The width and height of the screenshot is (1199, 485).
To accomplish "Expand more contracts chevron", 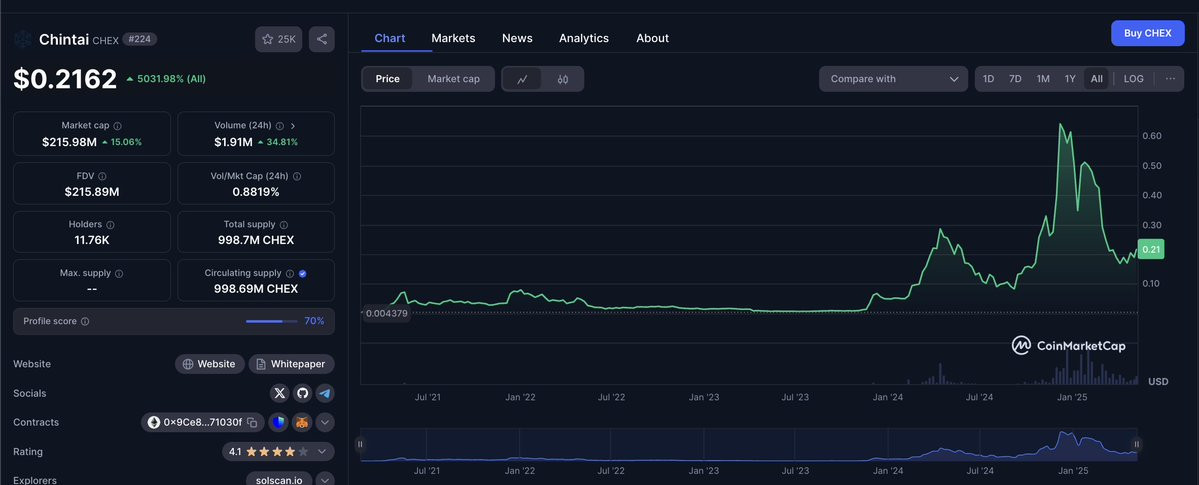I will (x=325, y=422).
